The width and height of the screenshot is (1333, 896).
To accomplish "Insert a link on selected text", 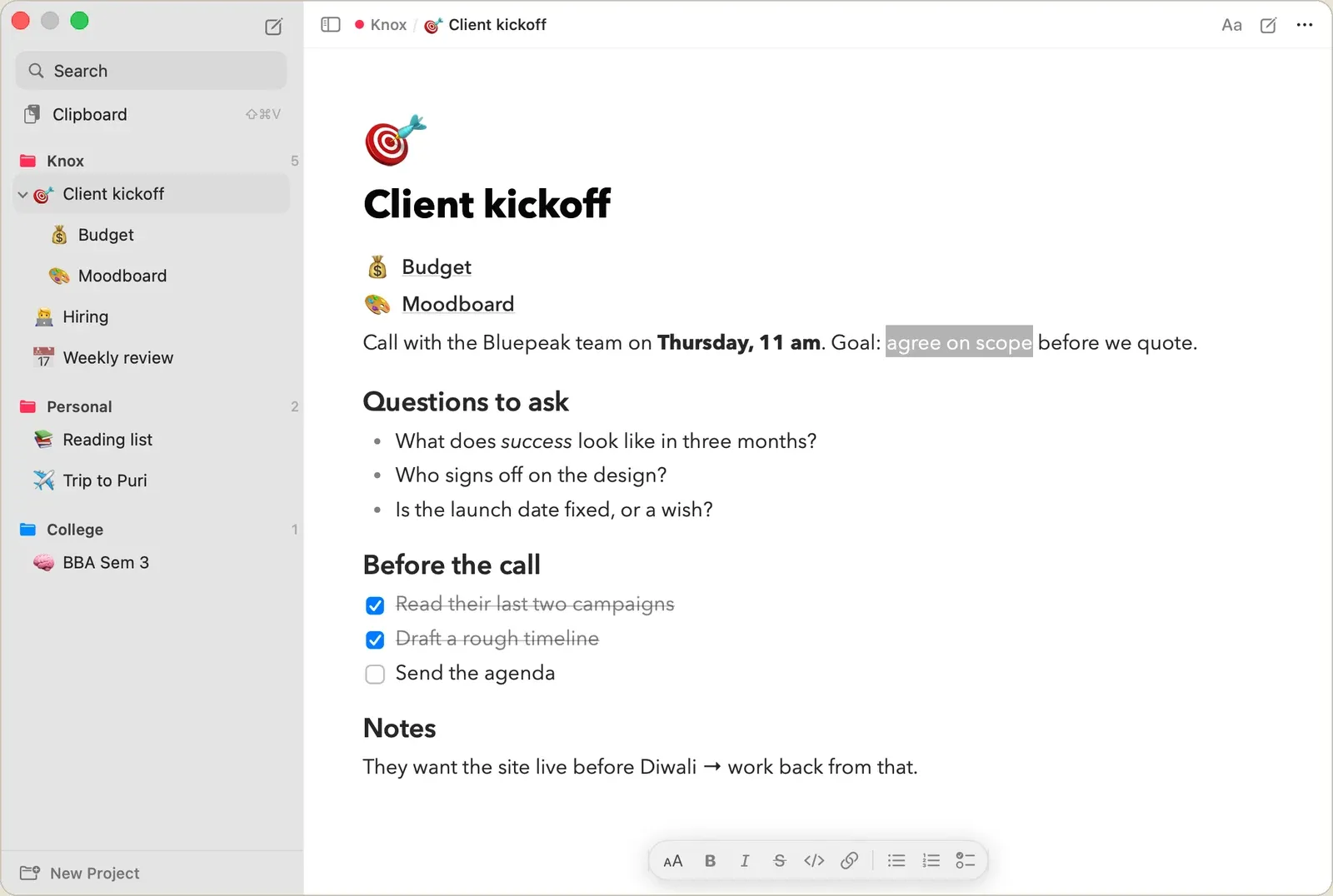I will coord(849,861).
